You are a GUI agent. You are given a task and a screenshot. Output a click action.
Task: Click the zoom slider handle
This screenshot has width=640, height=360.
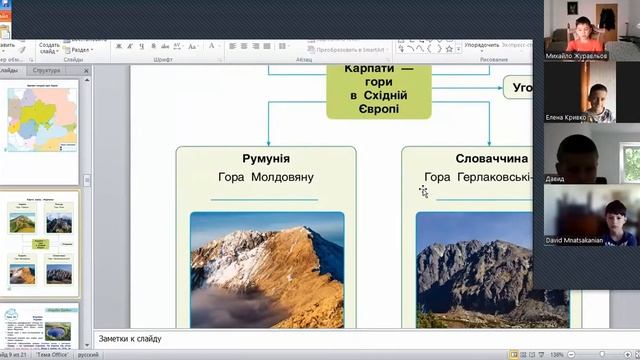602,355
